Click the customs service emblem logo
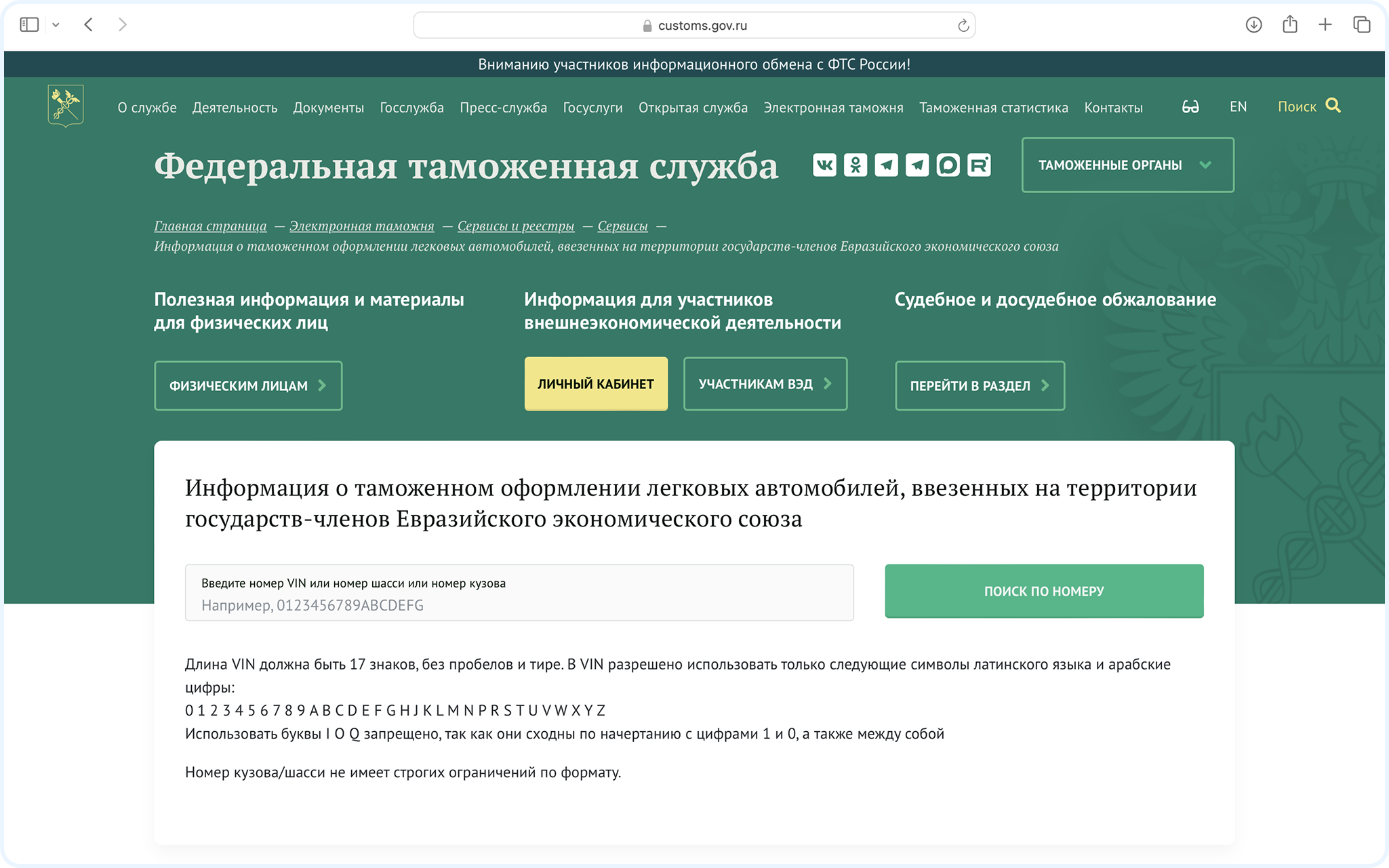The width and height of the screenshot is (1389, 868). [x=66, y=106]
